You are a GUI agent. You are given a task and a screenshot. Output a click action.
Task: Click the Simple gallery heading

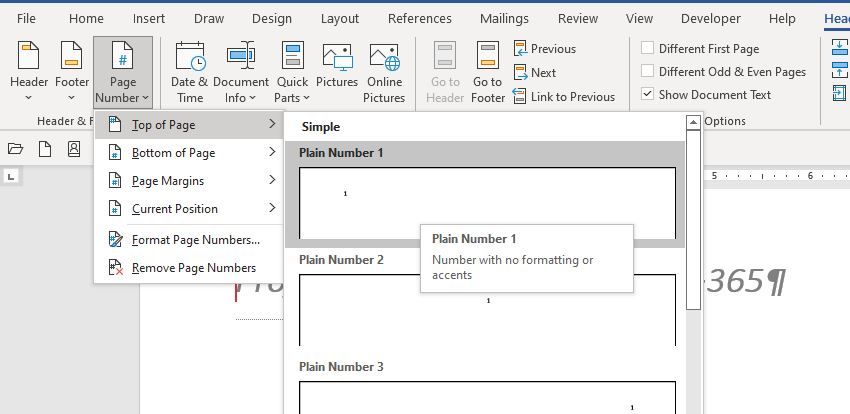(321, 127)
